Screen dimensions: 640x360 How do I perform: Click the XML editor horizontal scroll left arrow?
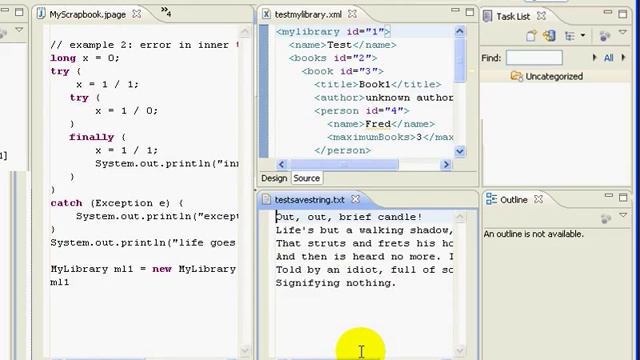pyautogui.click(x=281, y=164)
